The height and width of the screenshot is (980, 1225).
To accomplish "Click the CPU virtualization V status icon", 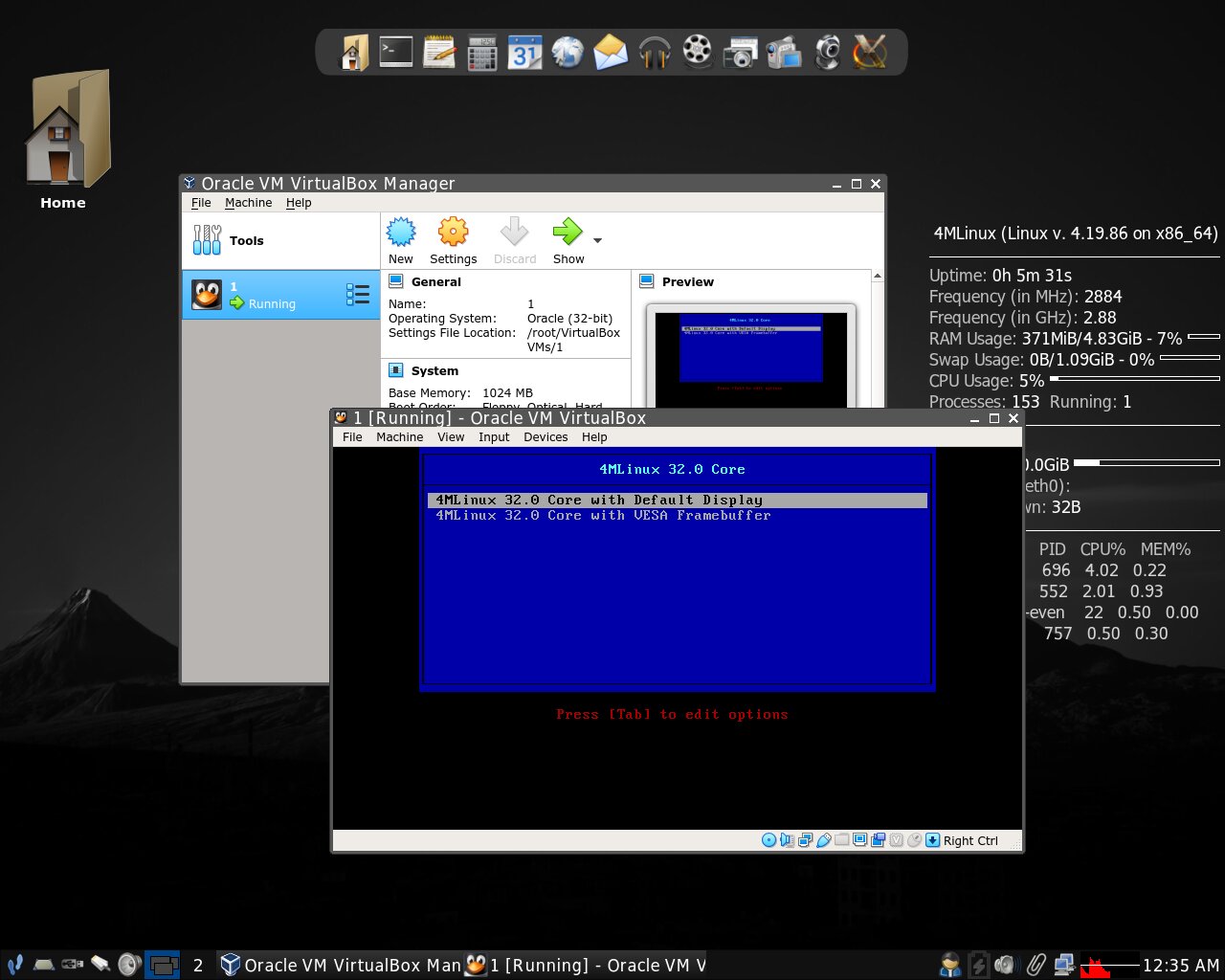I will coord(897,840).
